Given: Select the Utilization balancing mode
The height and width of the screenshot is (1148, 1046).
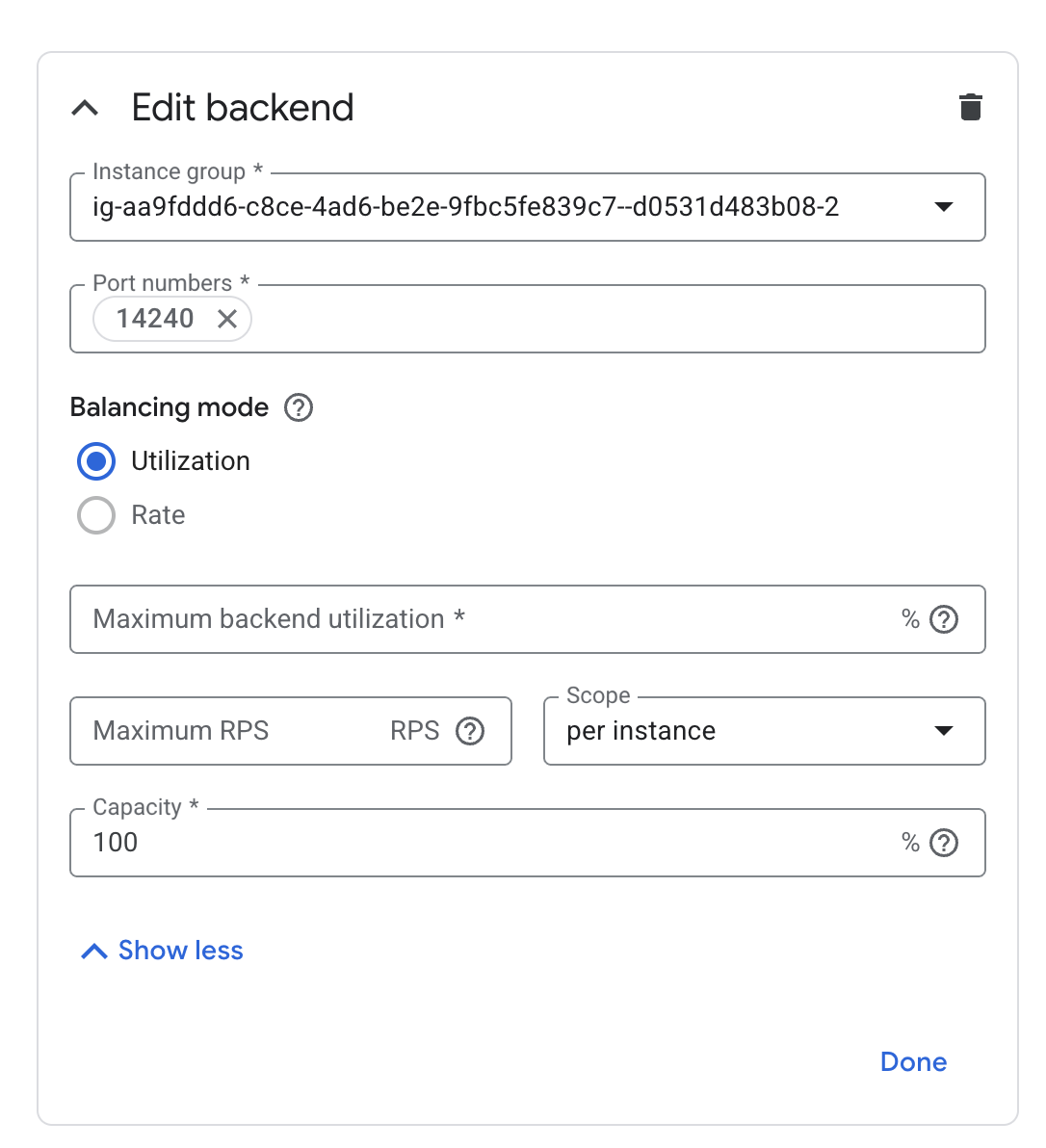Looking at the screenshot, I should (96, 461).
